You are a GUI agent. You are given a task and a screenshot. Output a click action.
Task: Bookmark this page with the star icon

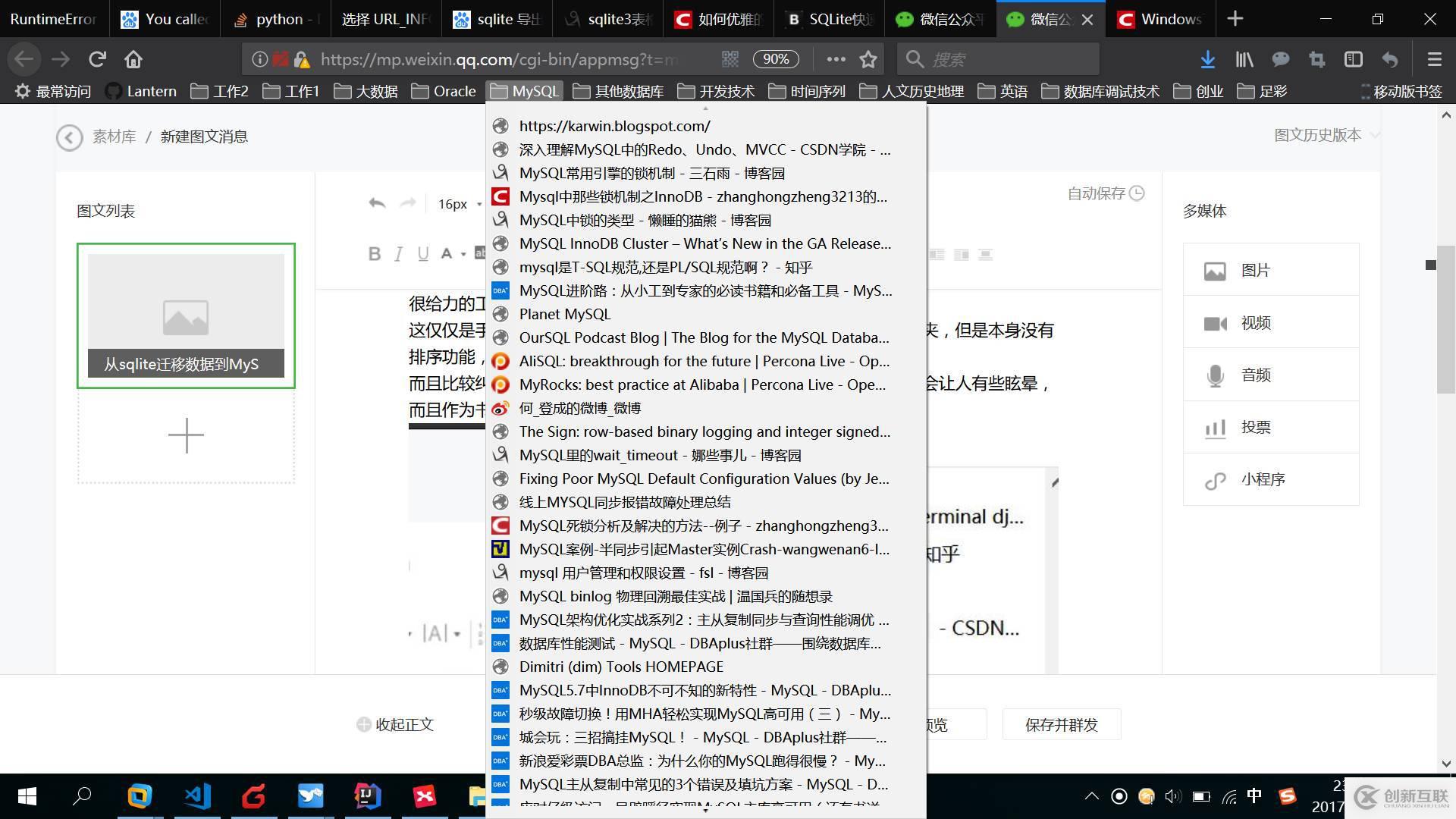(x=868, y=59)
